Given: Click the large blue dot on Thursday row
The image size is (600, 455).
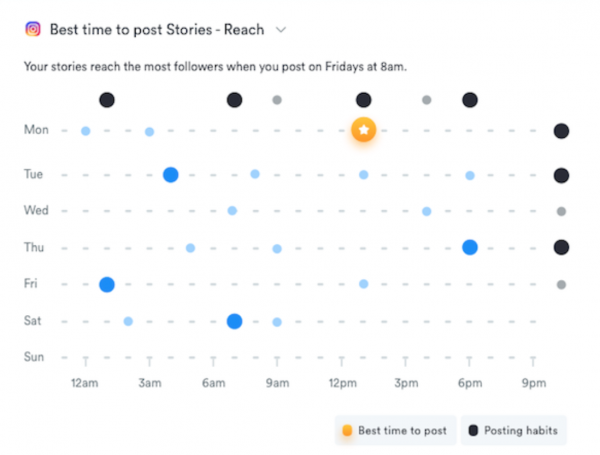Looking at the screenshot, I should (469, 247).
